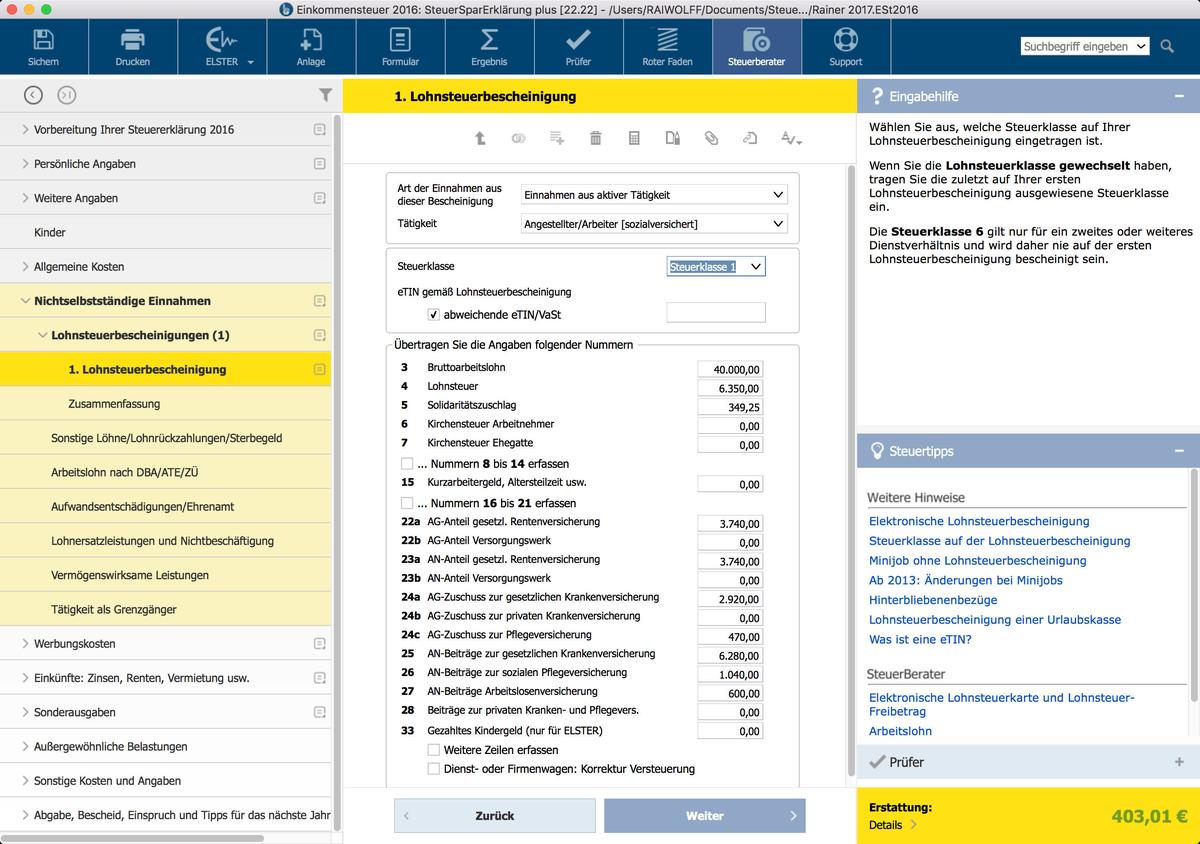Open the Suchbegriff eingeben combo box
This screenshot has width=1200, height=844.
pyautogui.click(x=1085, y=46)
